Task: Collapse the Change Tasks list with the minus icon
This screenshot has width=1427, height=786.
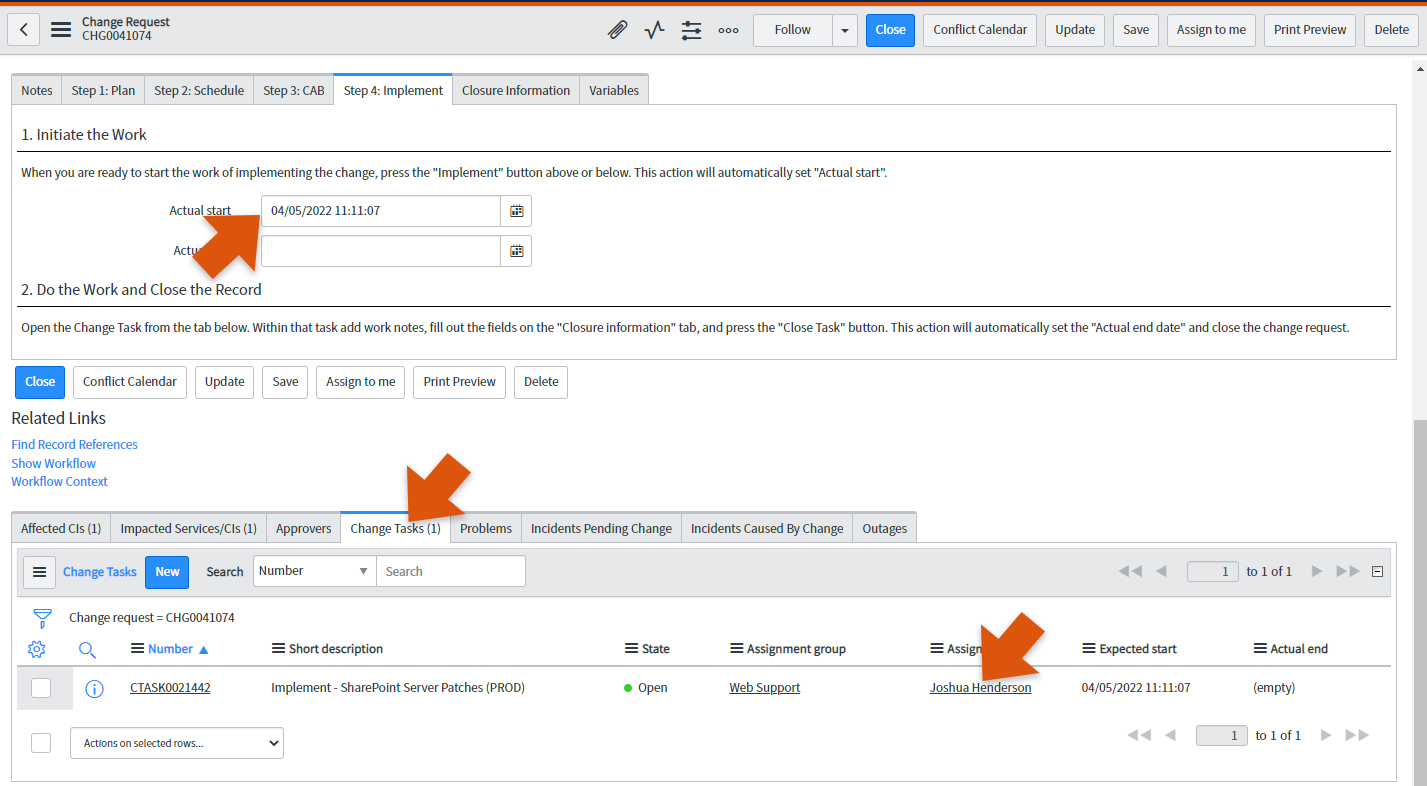Action: pos(1377,572)
